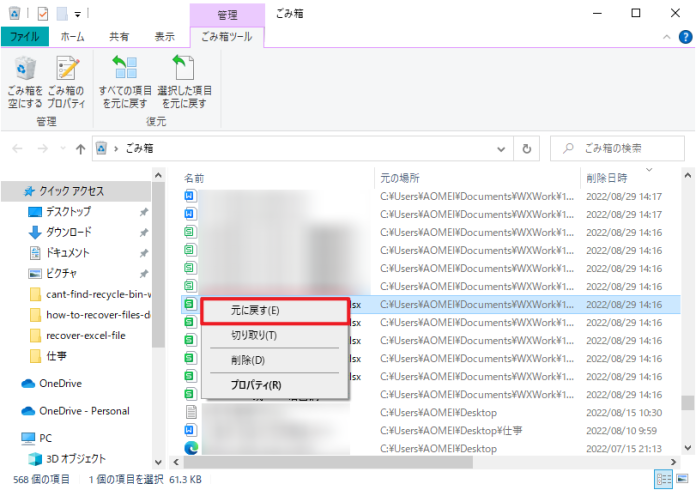Open Recycle Bin properties (ごみ箱のプロパティ) in ribbon
696x490 pixels.
tap(66, 80)
